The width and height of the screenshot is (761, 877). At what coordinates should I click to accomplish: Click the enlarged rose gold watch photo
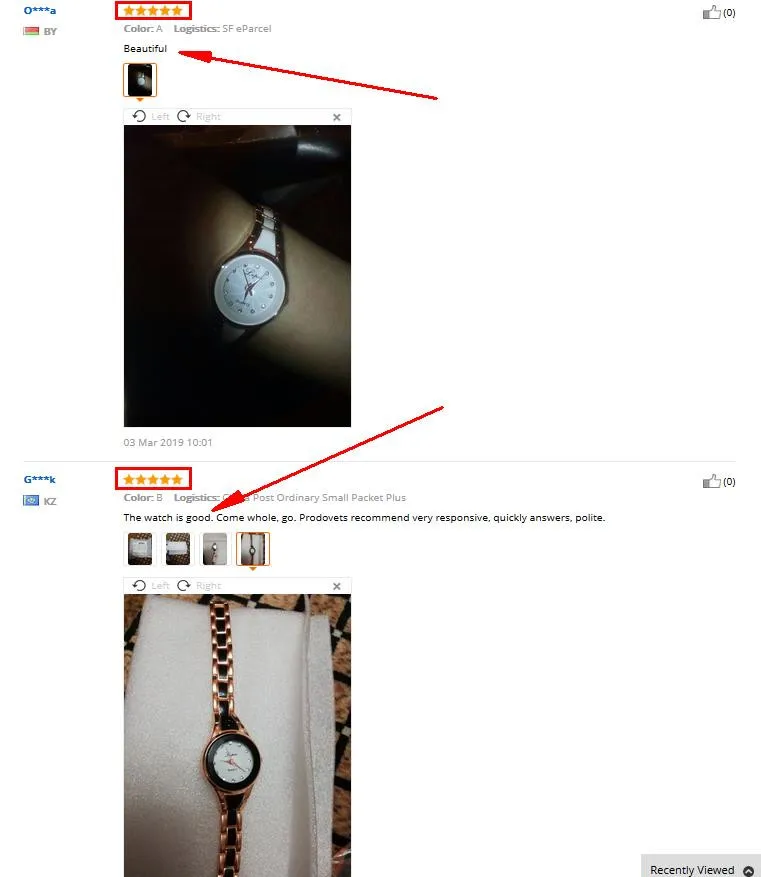[237, 735]
